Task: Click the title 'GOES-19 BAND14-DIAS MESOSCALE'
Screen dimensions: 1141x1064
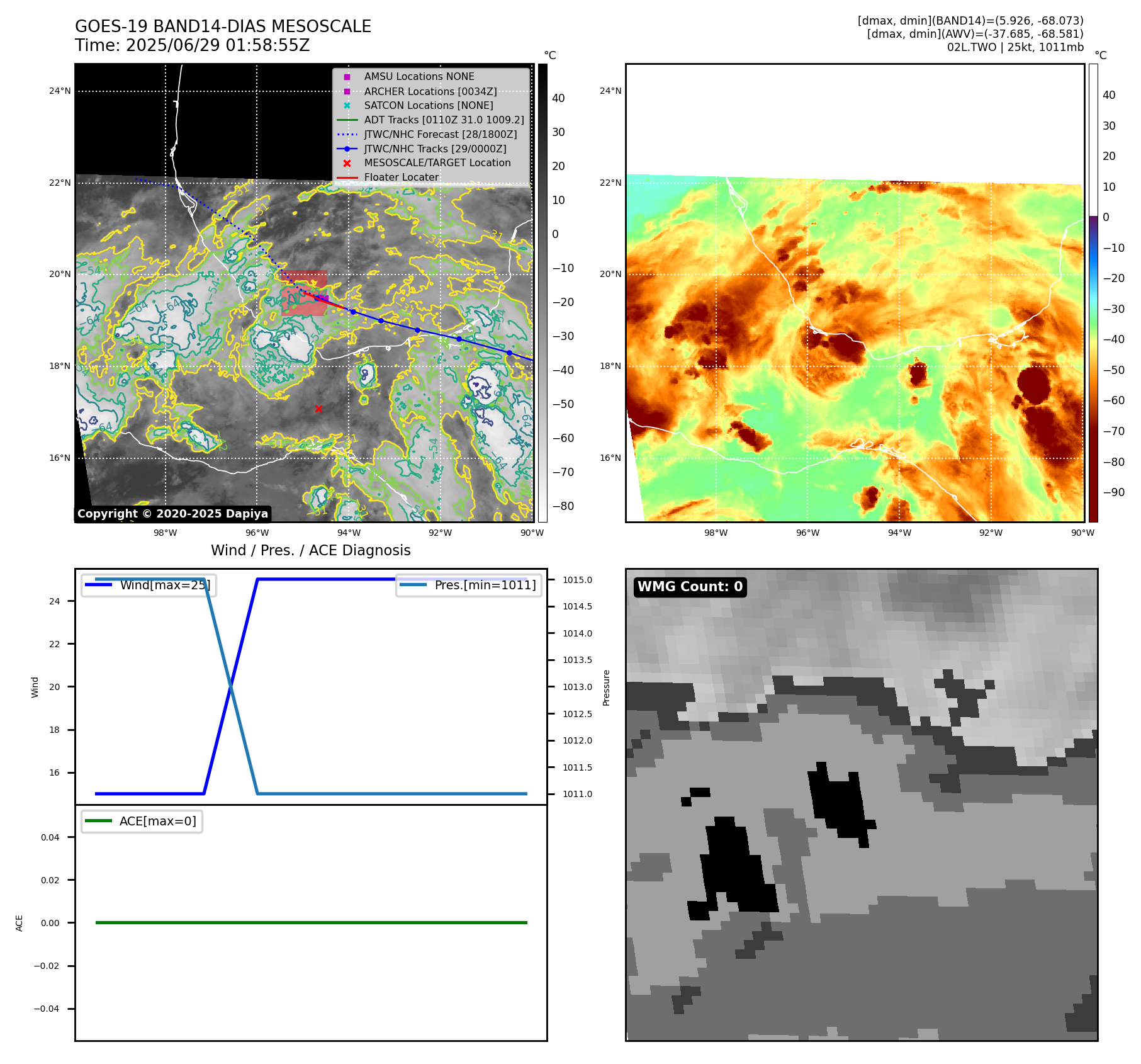Action: click(223, 26)
